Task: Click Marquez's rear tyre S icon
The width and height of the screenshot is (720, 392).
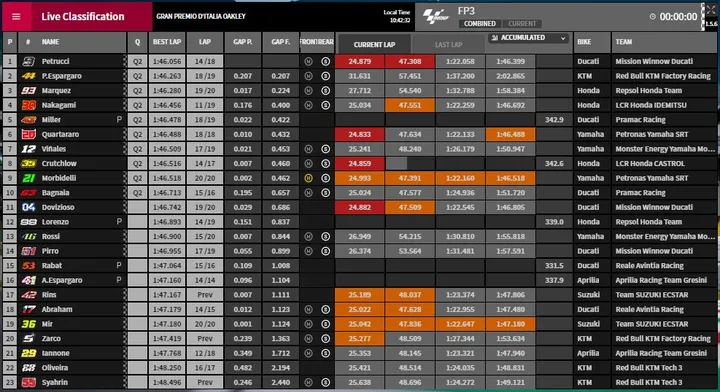Action: coord(326,90)
